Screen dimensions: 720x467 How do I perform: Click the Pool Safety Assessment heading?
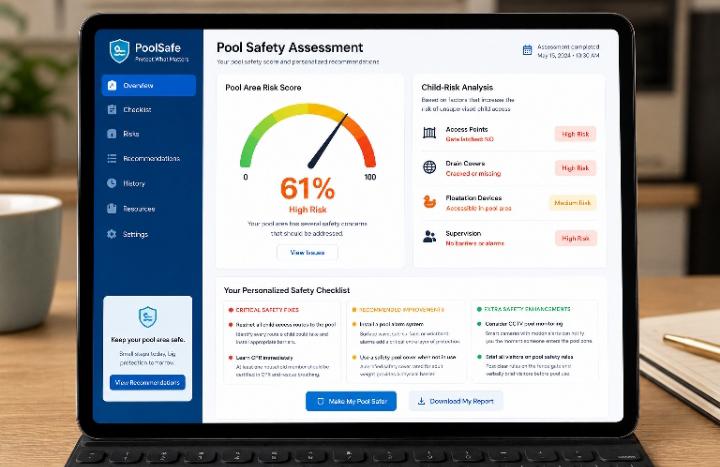pos(289,47)
